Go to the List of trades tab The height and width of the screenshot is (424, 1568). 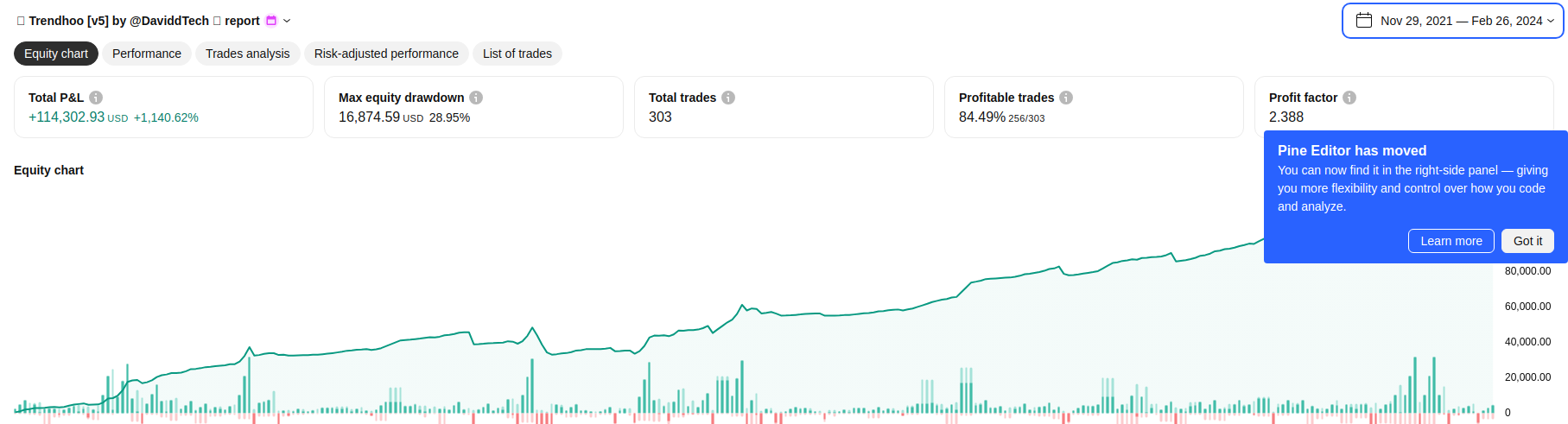click(517, 54)
